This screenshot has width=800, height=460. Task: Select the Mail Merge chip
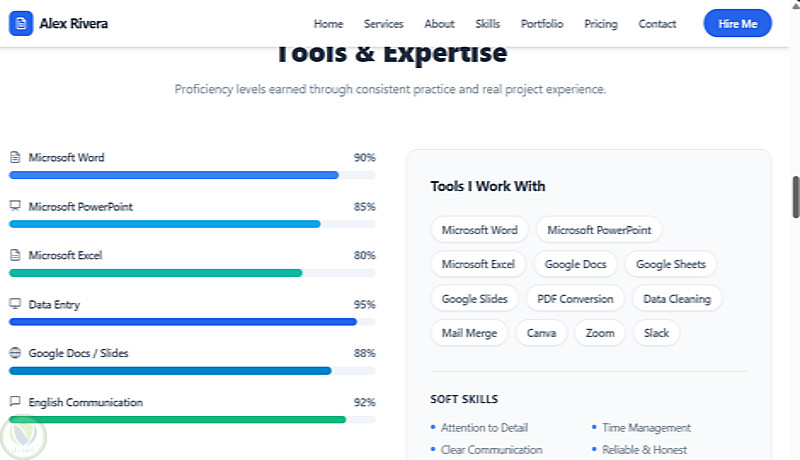[x=469, y=333]
